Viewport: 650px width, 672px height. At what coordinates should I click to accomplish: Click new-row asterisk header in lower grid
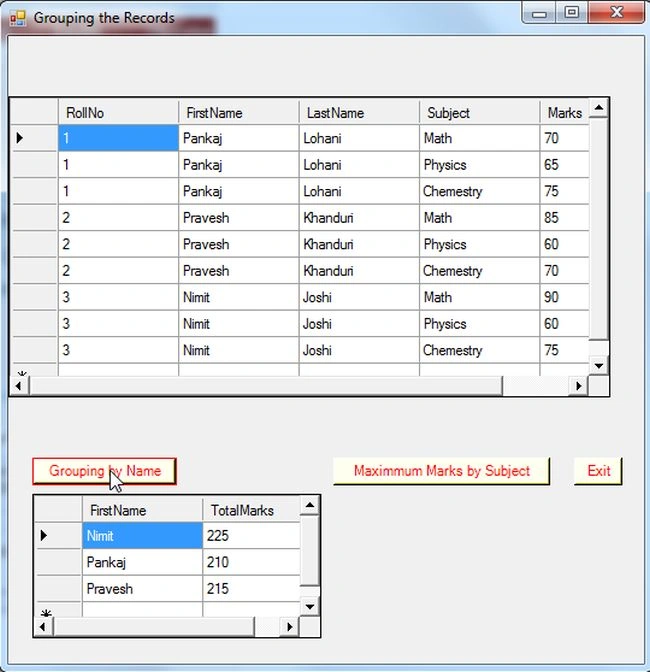pos(58,610)
